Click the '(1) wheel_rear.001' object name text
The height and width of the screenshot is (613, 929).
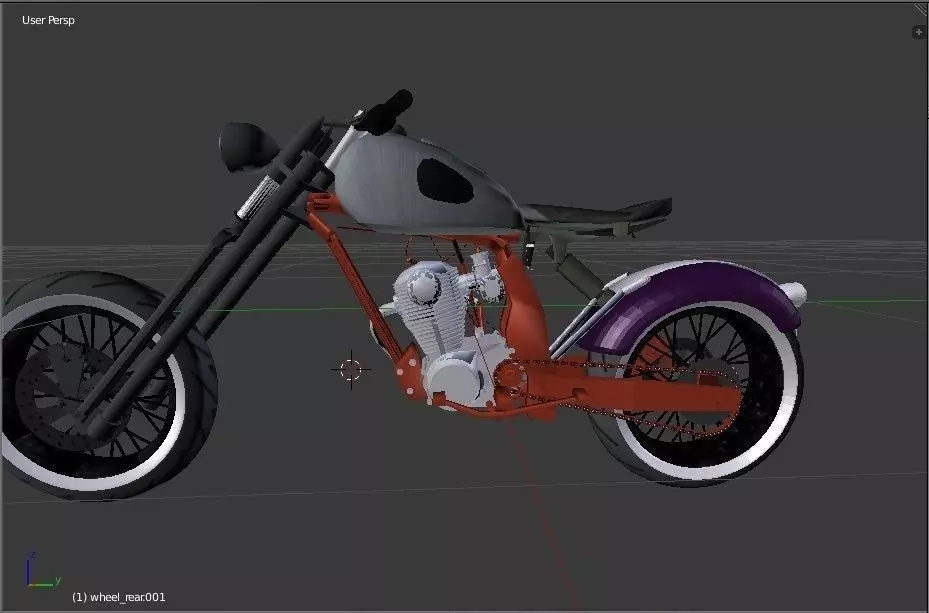point(118,597)
